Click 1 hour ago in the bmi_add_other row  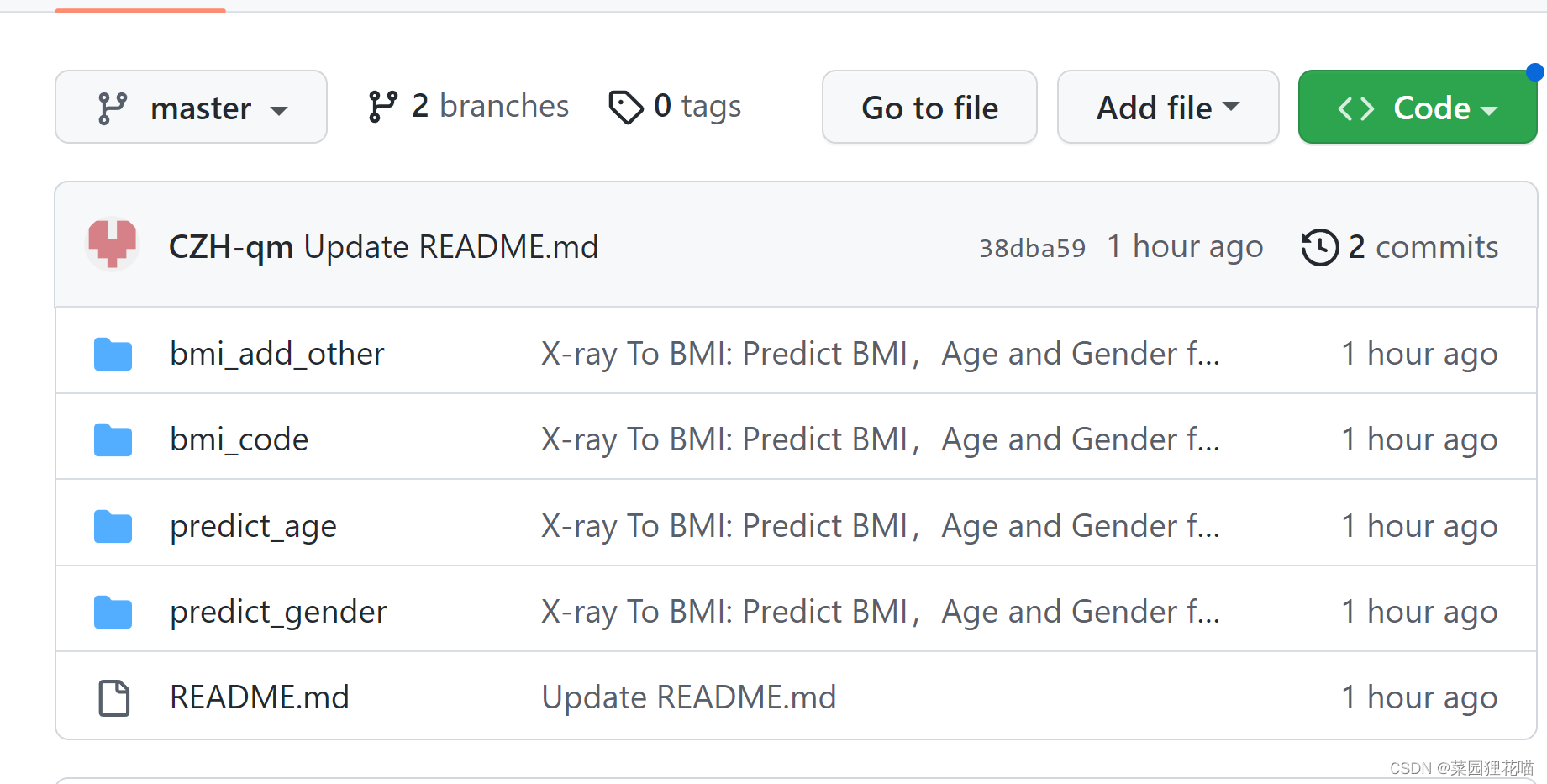click(1419, 354)
